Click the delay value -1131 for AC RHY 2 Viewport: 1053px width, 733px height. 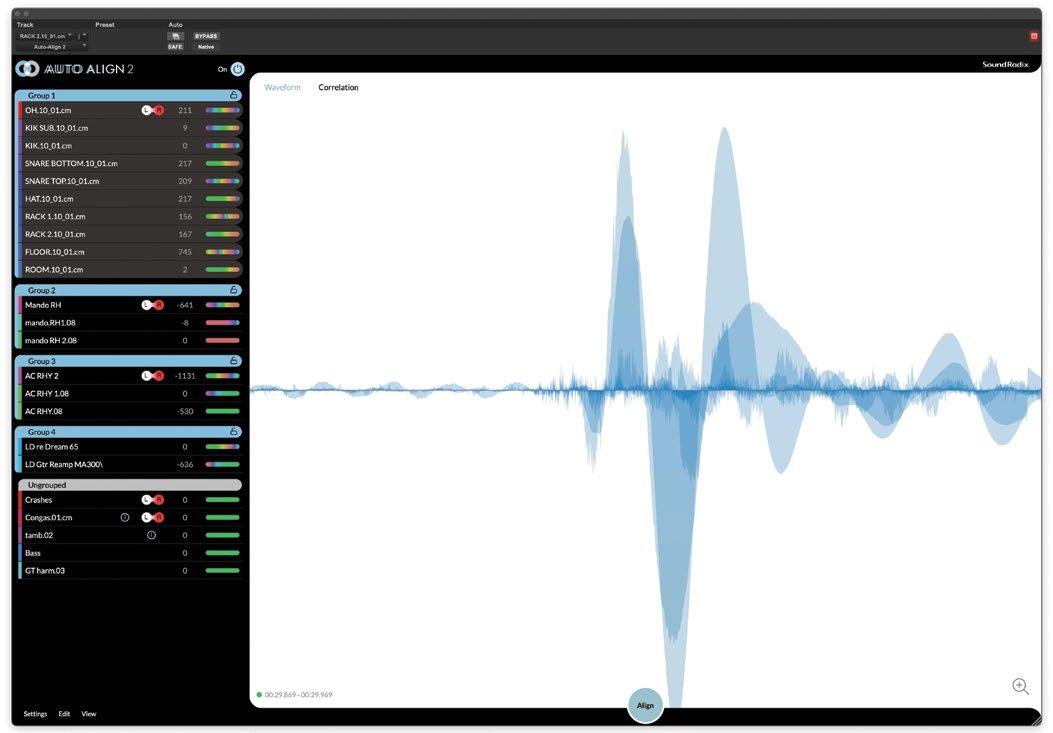(x=185, y=376)
